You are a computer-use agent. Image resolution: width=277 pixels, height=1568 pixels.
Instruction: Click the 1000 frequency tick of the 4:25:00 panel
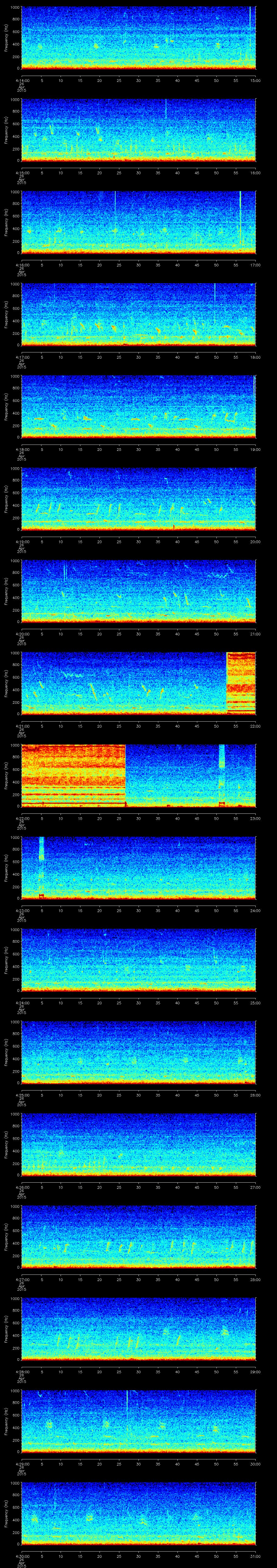15,1022
